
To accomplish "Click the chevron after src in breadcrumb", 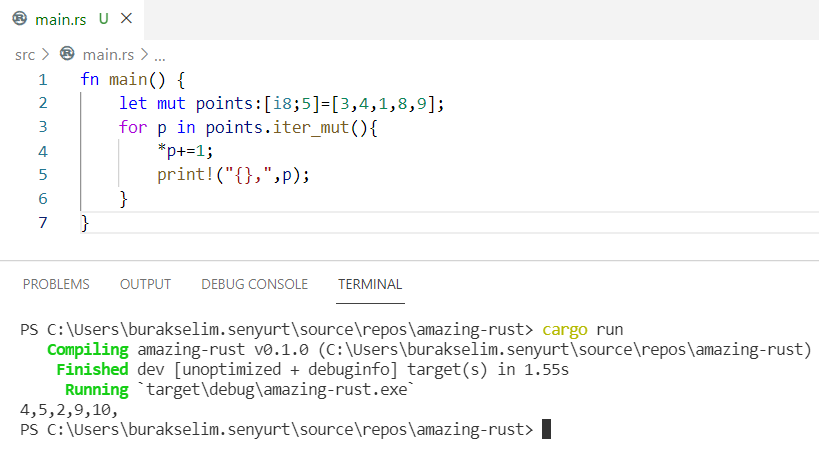I will coord(44,54).
